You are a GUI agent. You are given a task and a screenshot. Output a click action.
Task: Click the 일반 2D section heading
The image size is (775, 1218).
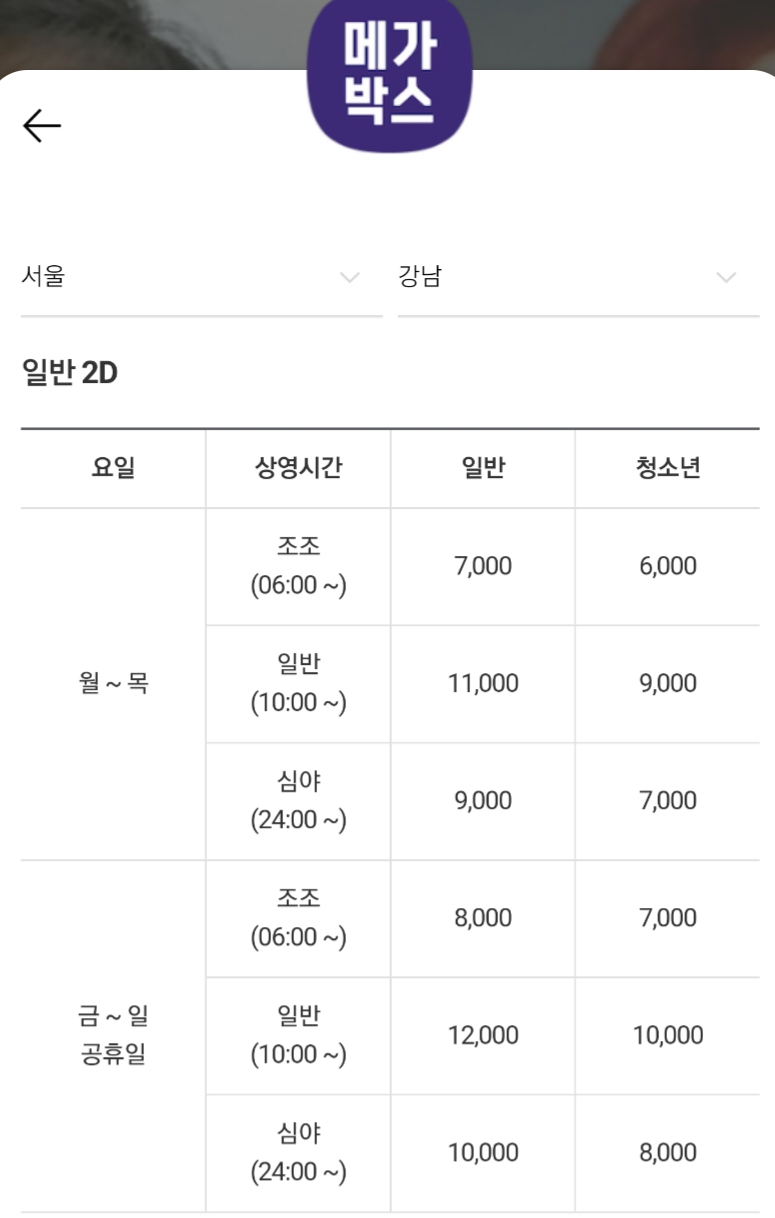pyautogui.click(x=70, y=373)
